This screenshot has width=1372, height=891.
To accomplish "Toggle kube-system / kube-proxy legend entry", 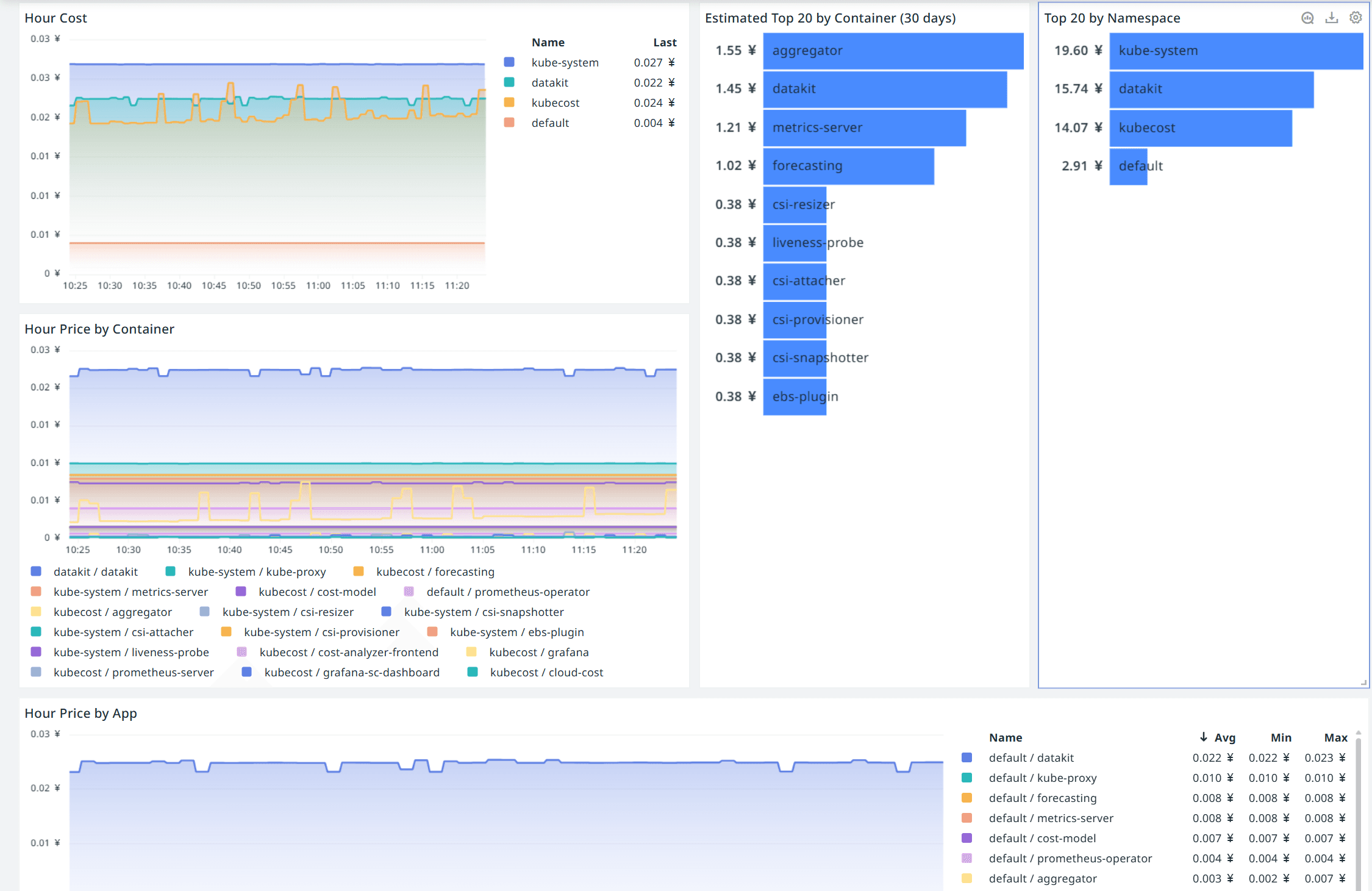I will pyautogui.click(x=257, y=571).
